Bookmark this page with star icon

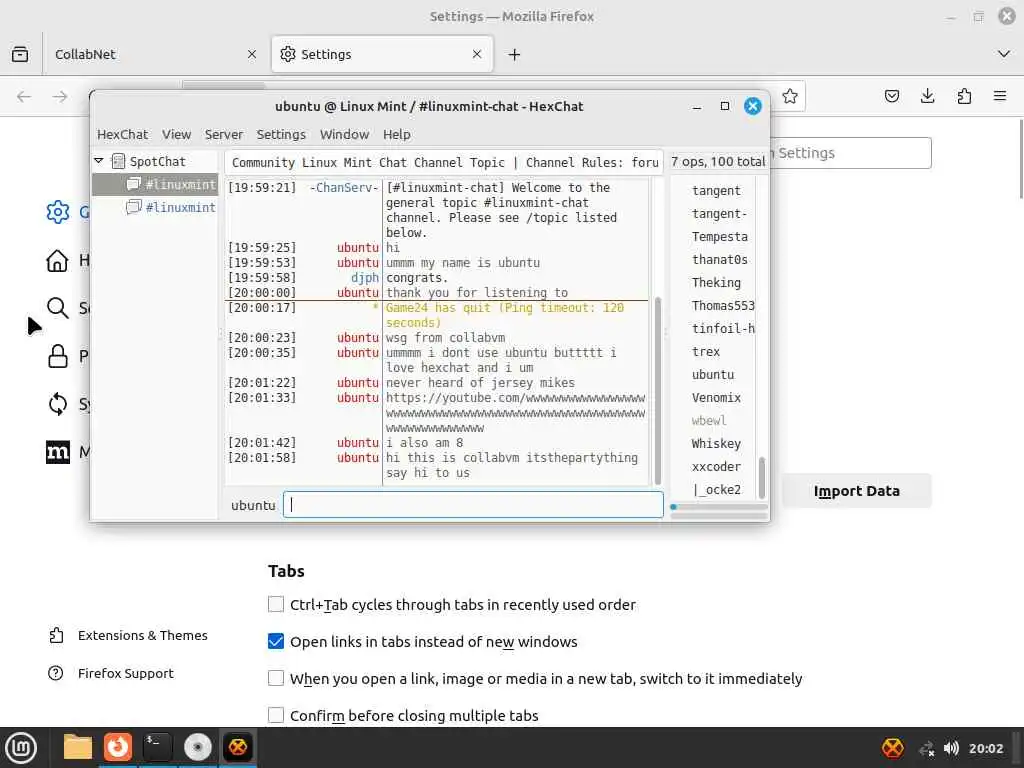pos(790,97)
